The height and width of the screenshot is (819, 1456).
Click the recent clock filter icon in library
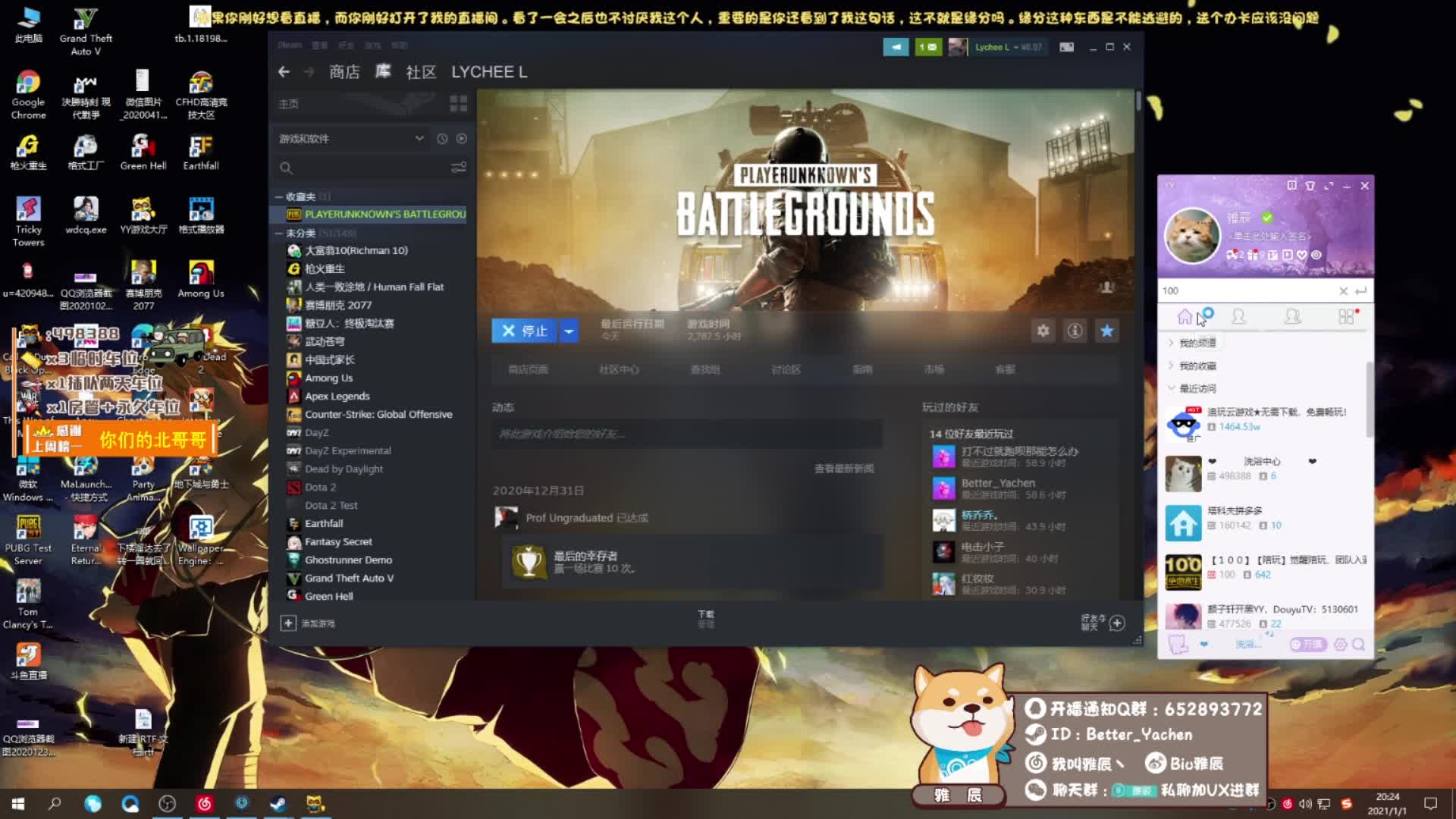click(442, 139)
